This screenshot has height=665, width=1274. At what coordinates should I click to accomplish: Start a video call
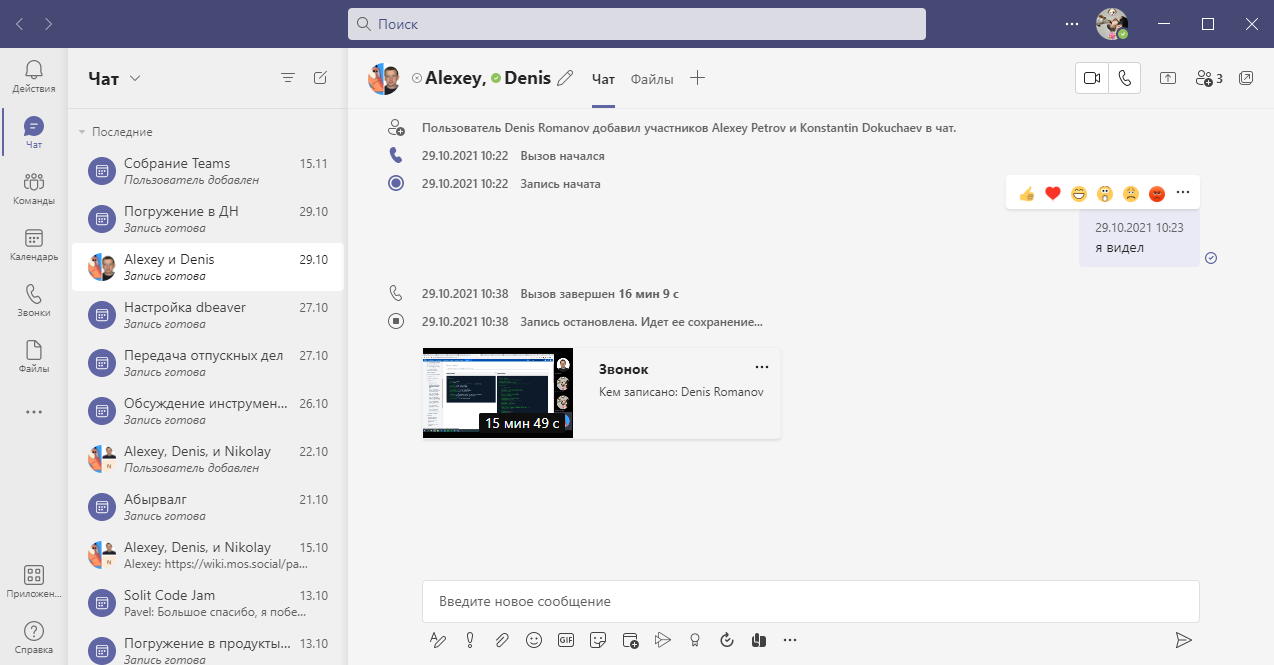click(1092, 78)
